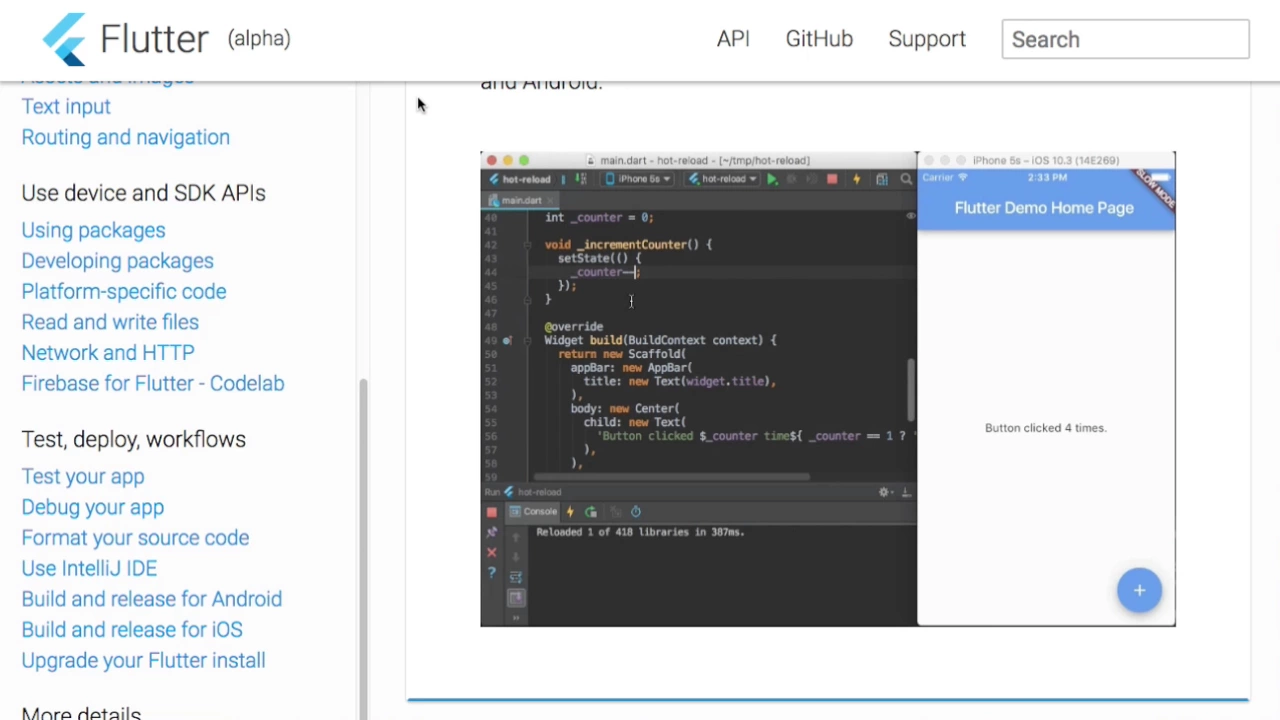Open Upgrade your Flutter install link
The width and height of the screenshot is (1280, 720).
click(143, 661)
